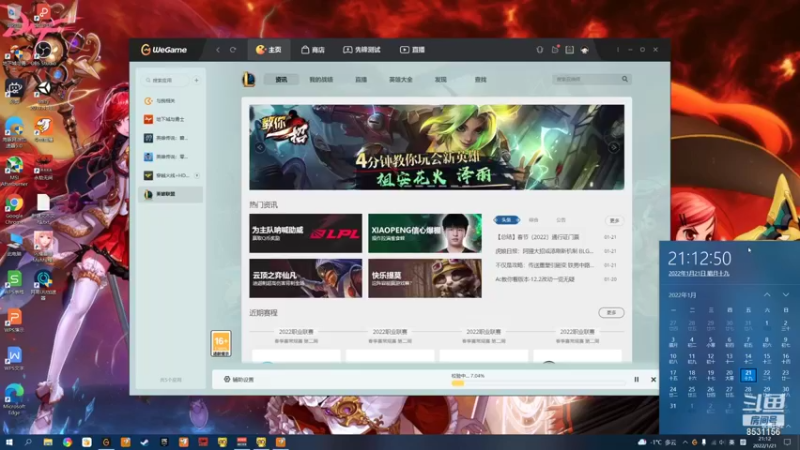
Task: Open the taskbar search icon
Action: [x=28, y=442]
